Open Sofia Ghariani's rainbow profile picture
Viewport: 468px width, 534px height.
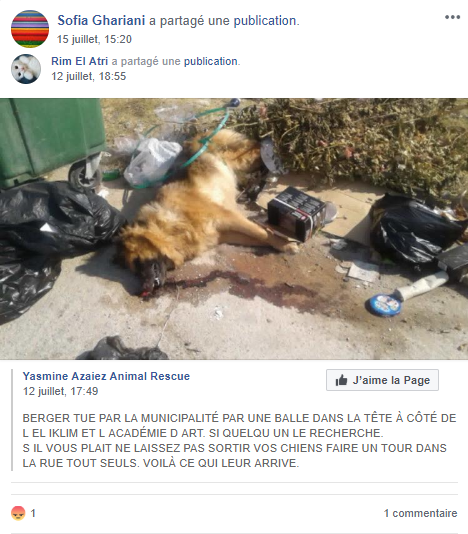coord(30,29)
